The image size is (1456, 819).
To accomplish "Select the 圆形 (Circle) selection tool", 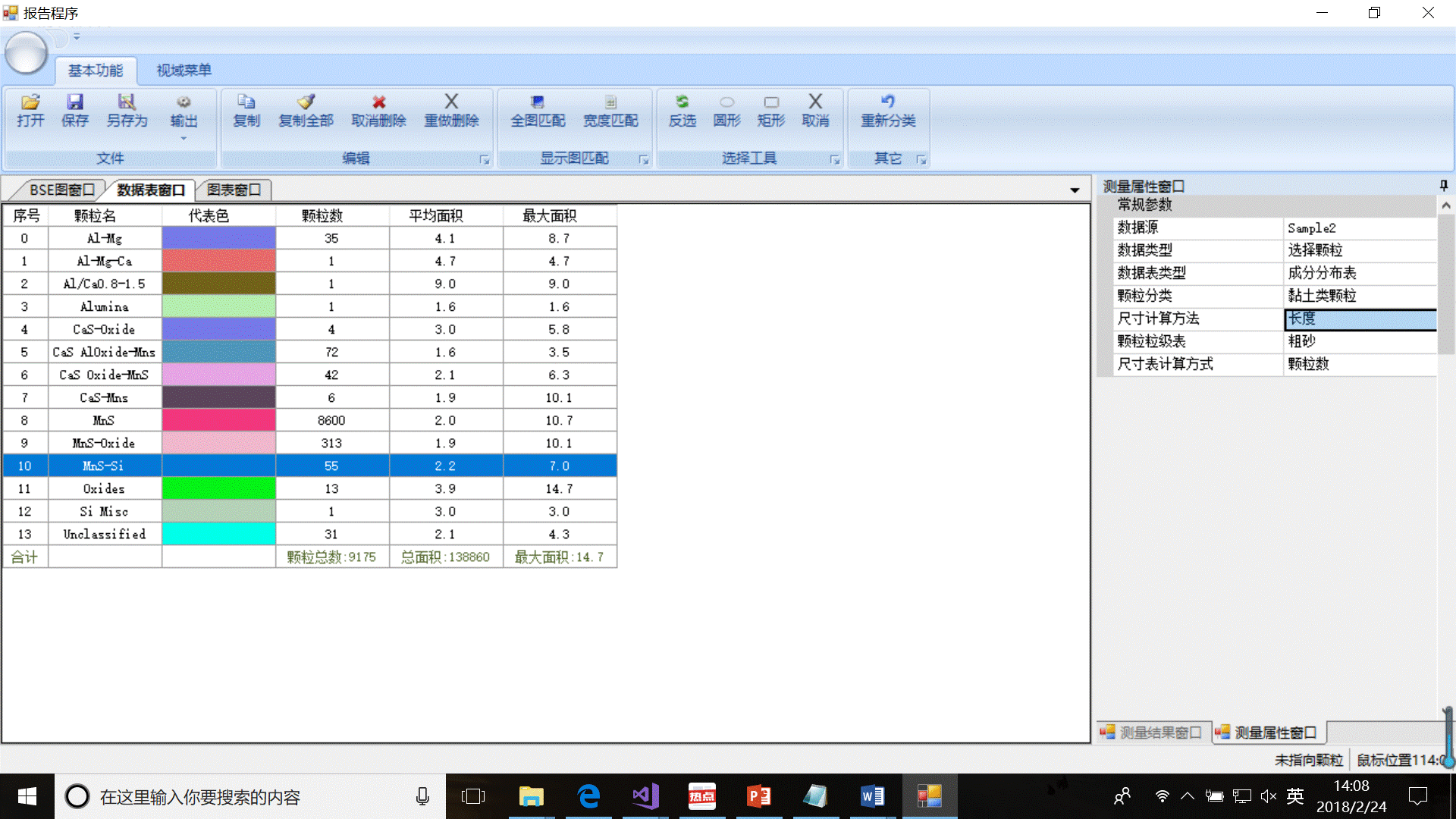I will pos(726,102).
